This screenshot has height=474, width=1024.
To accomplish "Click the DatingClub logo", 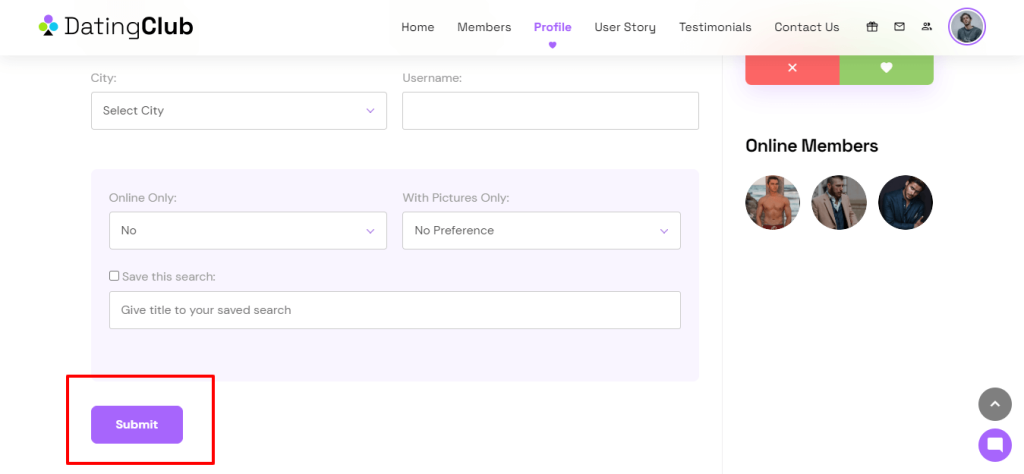I will (116, 27).
